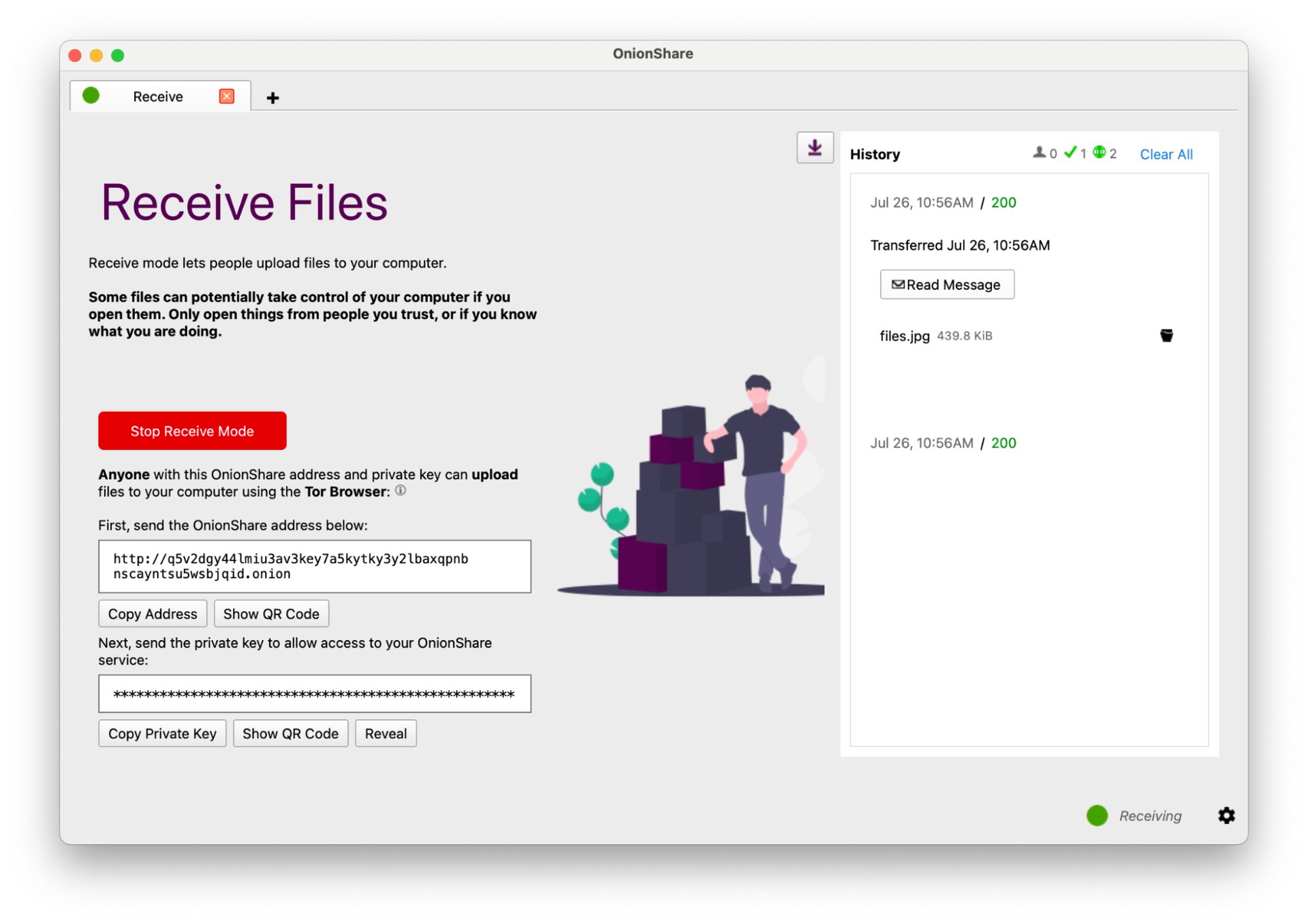The image size is (1308, 924).
Task: Select the Receive tab
Action: (160, 96)
